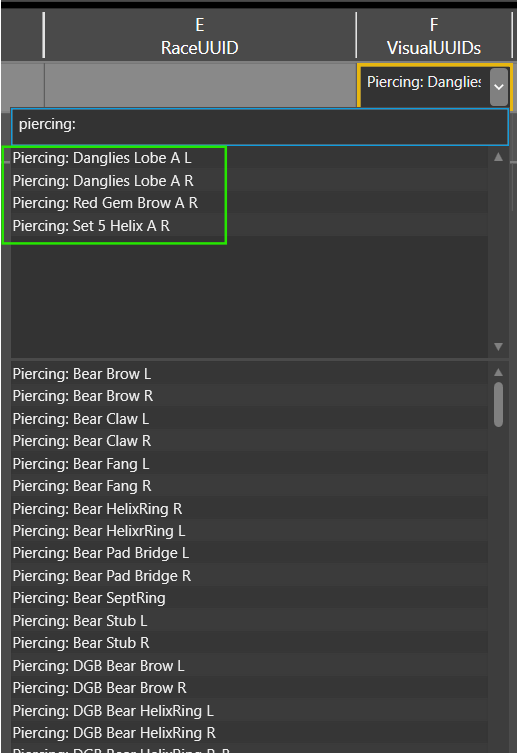Viewport: 517px width, 753px height.
Task: Click up arrow of selected items scrollbar
Action: pyautogui.click(x=498, y=157)
